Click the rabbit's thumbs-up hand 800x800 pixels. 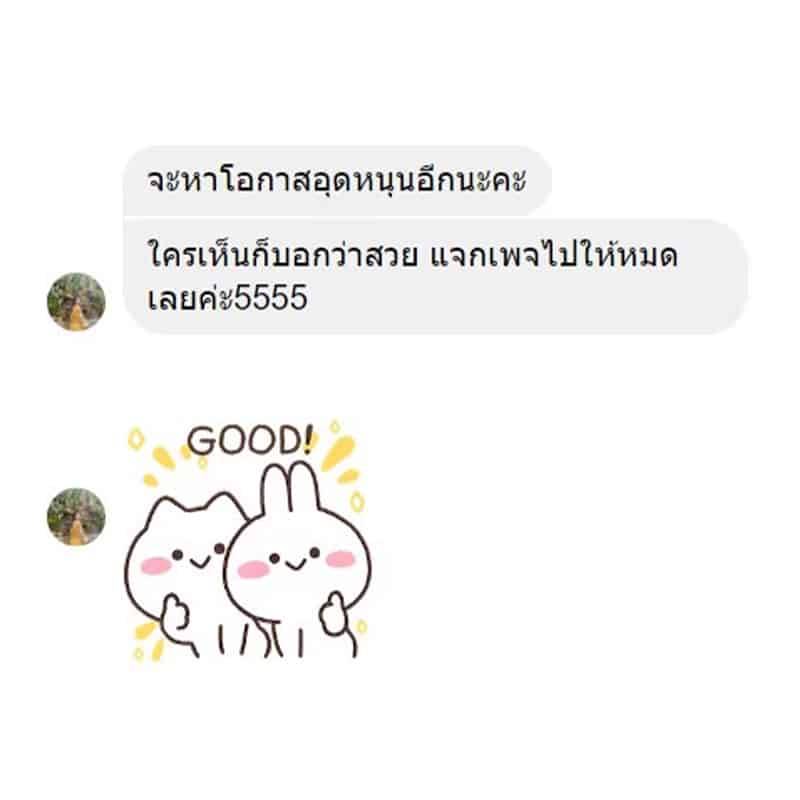pyautogui.click(x=334, y=613)
